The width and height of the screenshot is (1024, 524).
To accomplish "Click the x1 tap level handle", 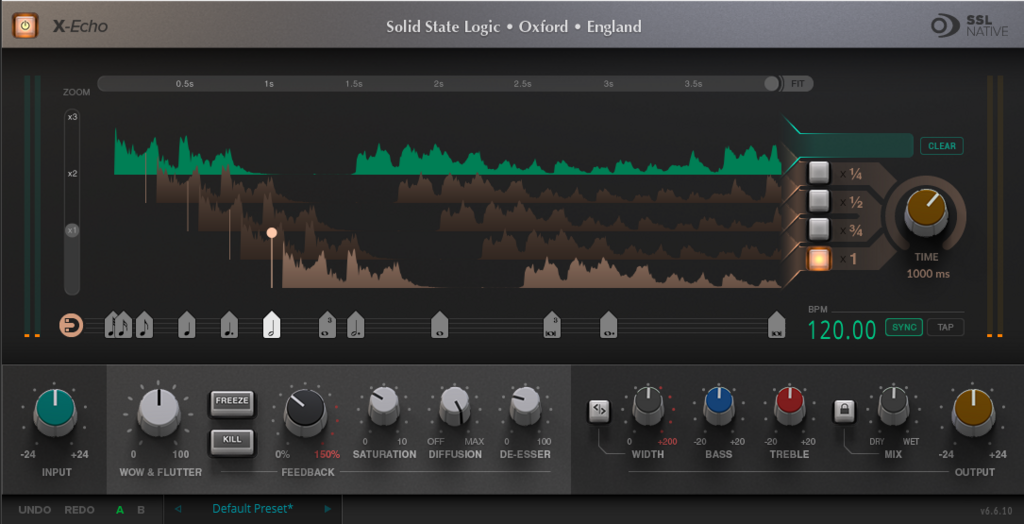I will [x=272, y=233].
